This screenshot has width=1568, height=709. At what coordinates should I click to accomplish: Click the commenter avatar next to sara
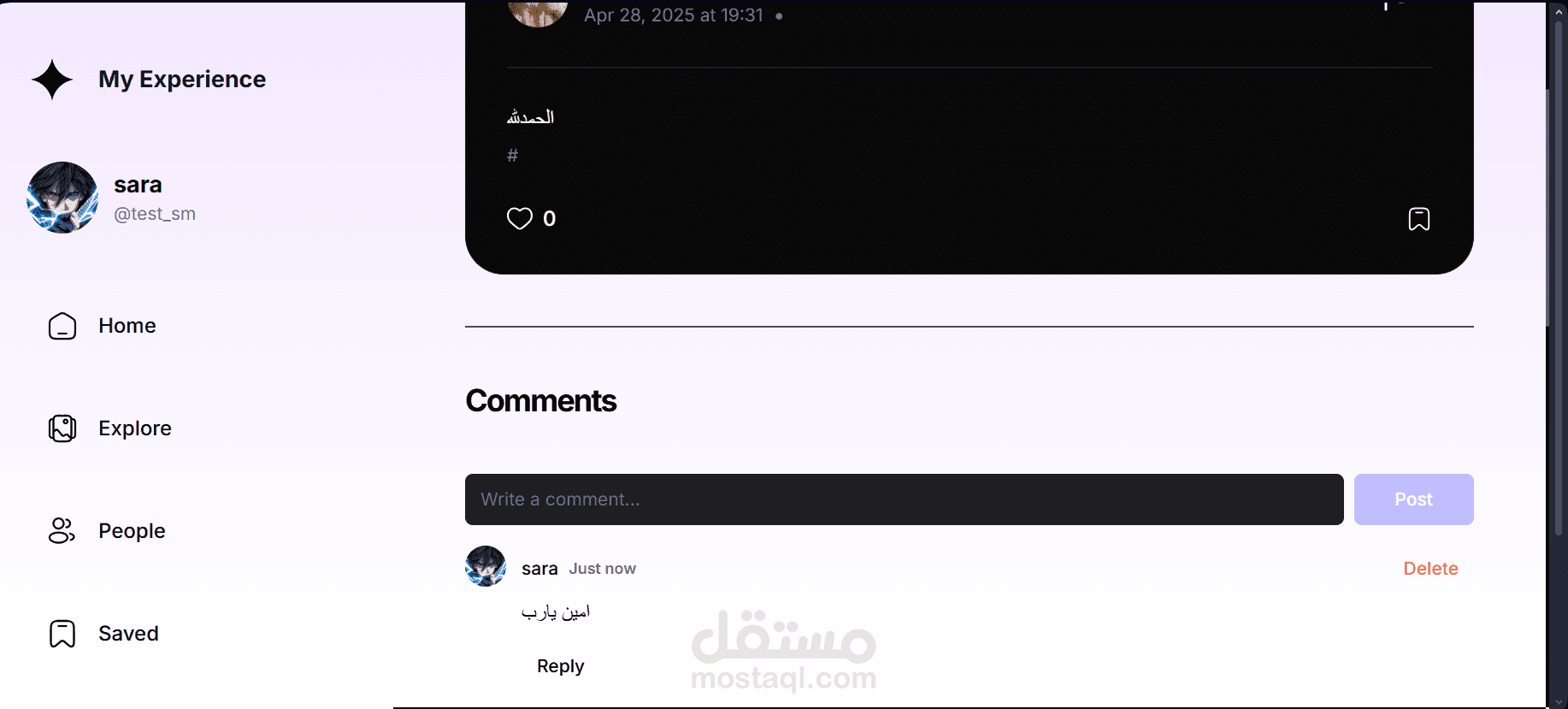(486, 566)
